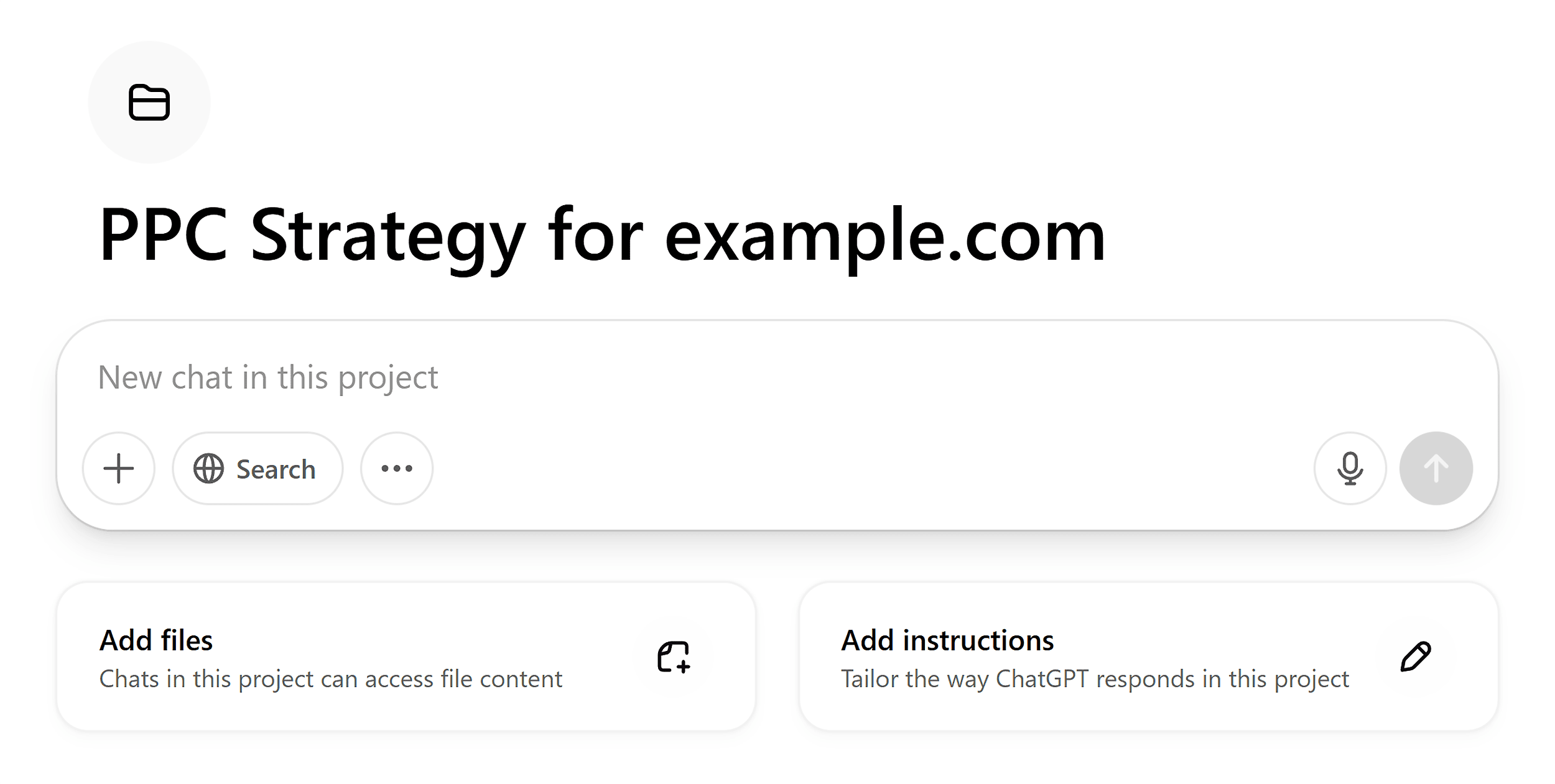Toggle web Search mode for this chat
Viewport: 1555px width, 784px height.
click(257, 468)
